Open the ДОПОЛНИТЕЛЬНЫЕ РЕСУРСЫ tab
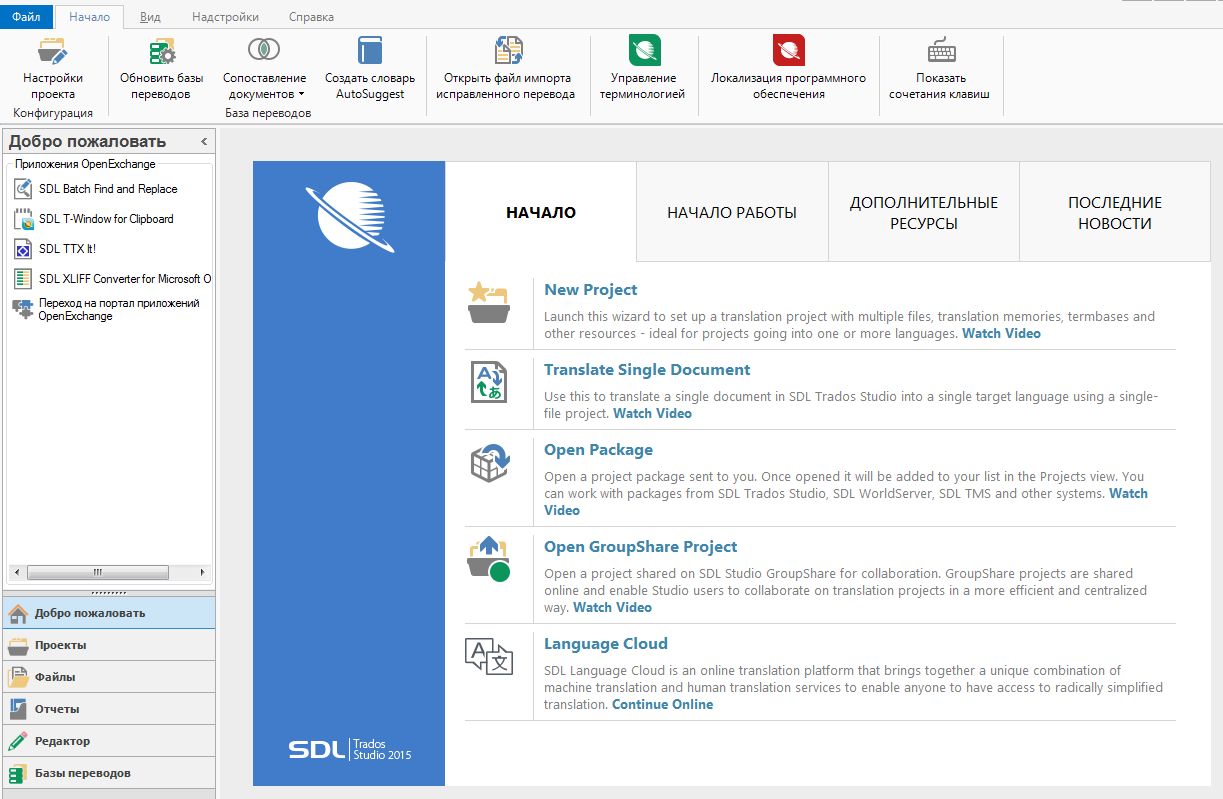 [x=924, y=212]
